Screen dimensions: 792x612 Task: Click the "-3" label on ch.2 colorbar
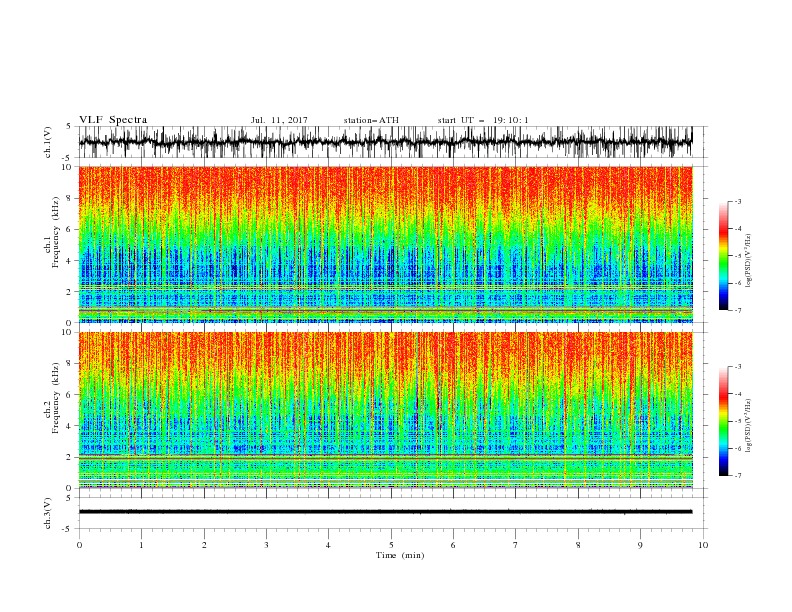pyautogui.click(x=737, y=367)
